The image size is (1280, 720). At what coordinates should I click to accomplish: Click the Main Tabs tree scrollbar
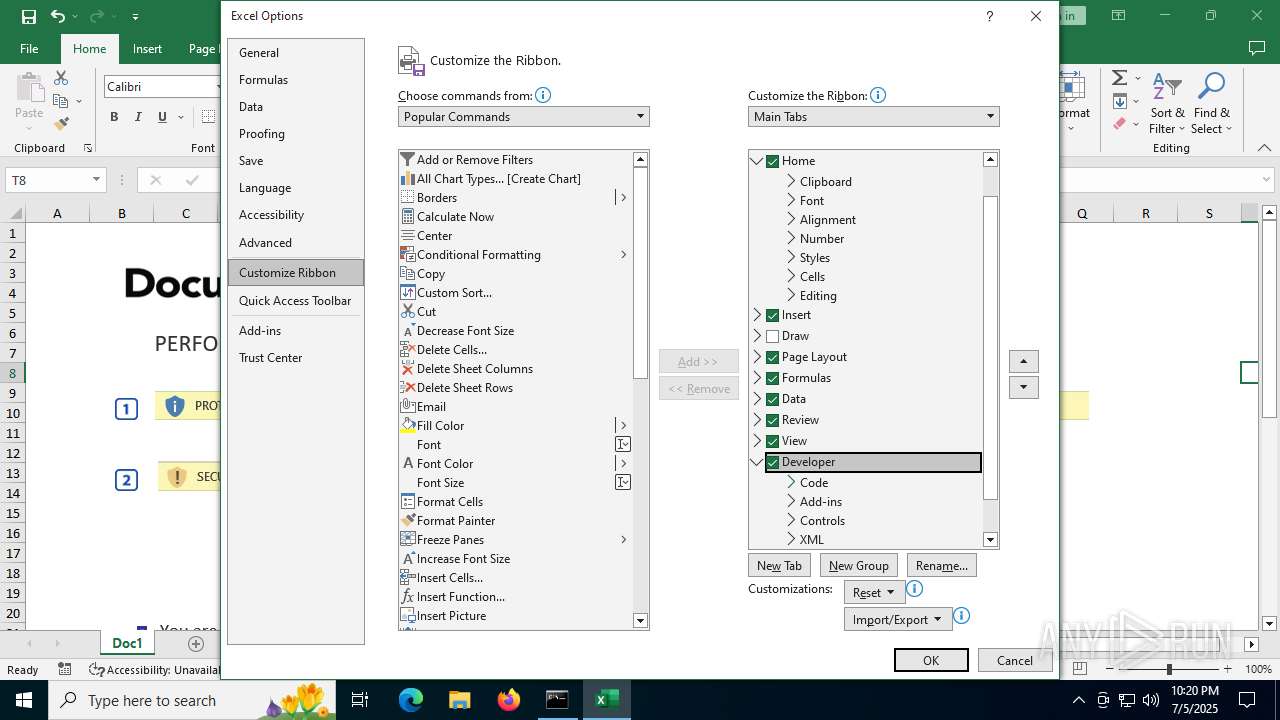(x=991, y=350)
